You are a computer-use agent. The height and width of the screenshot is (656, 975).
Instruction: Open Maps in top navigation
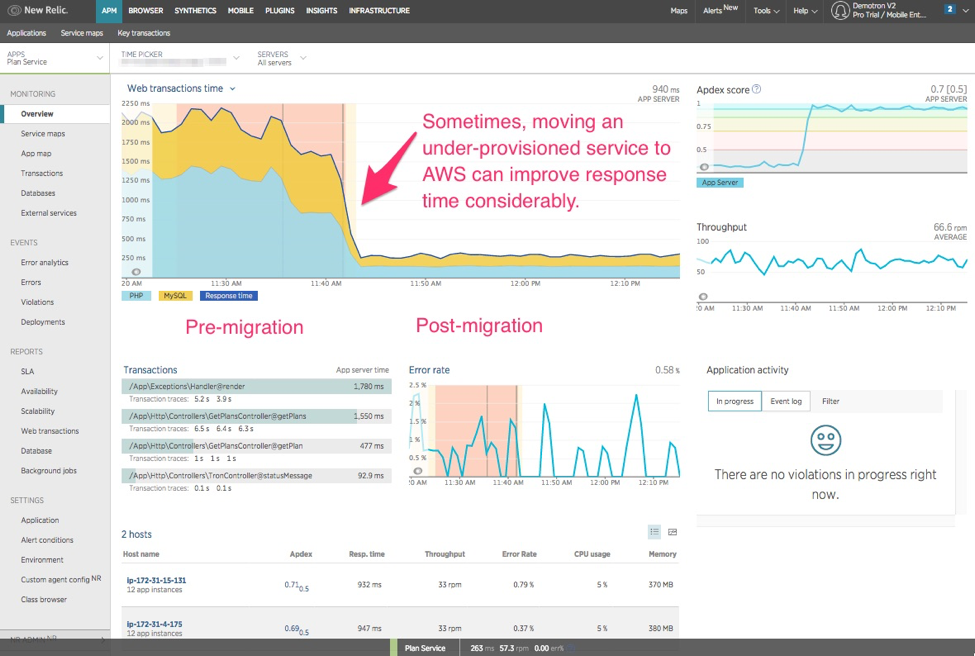[x=679, y=11]
